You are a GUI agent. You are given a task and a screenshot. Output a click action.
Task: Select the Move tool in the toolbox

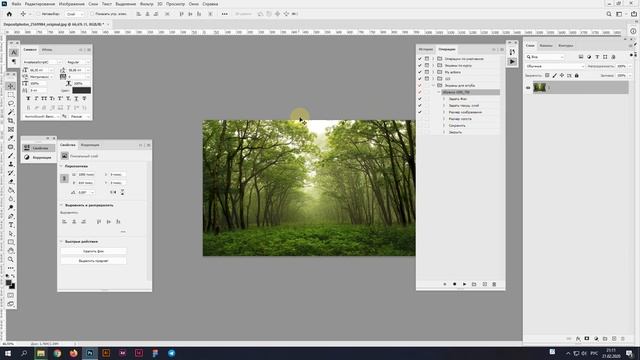click(11, 86)
